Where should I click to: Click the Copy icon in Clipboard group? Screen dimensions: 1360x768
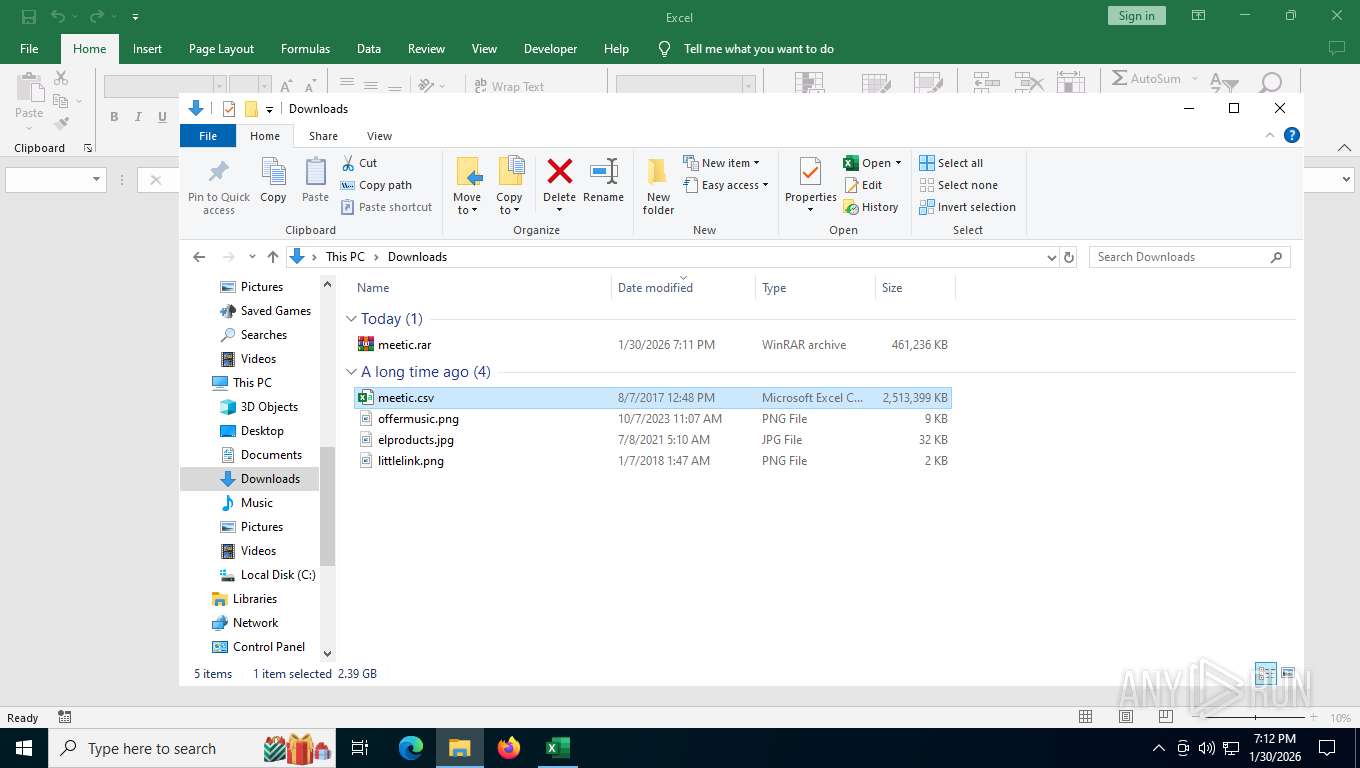[x=273, y=172]
